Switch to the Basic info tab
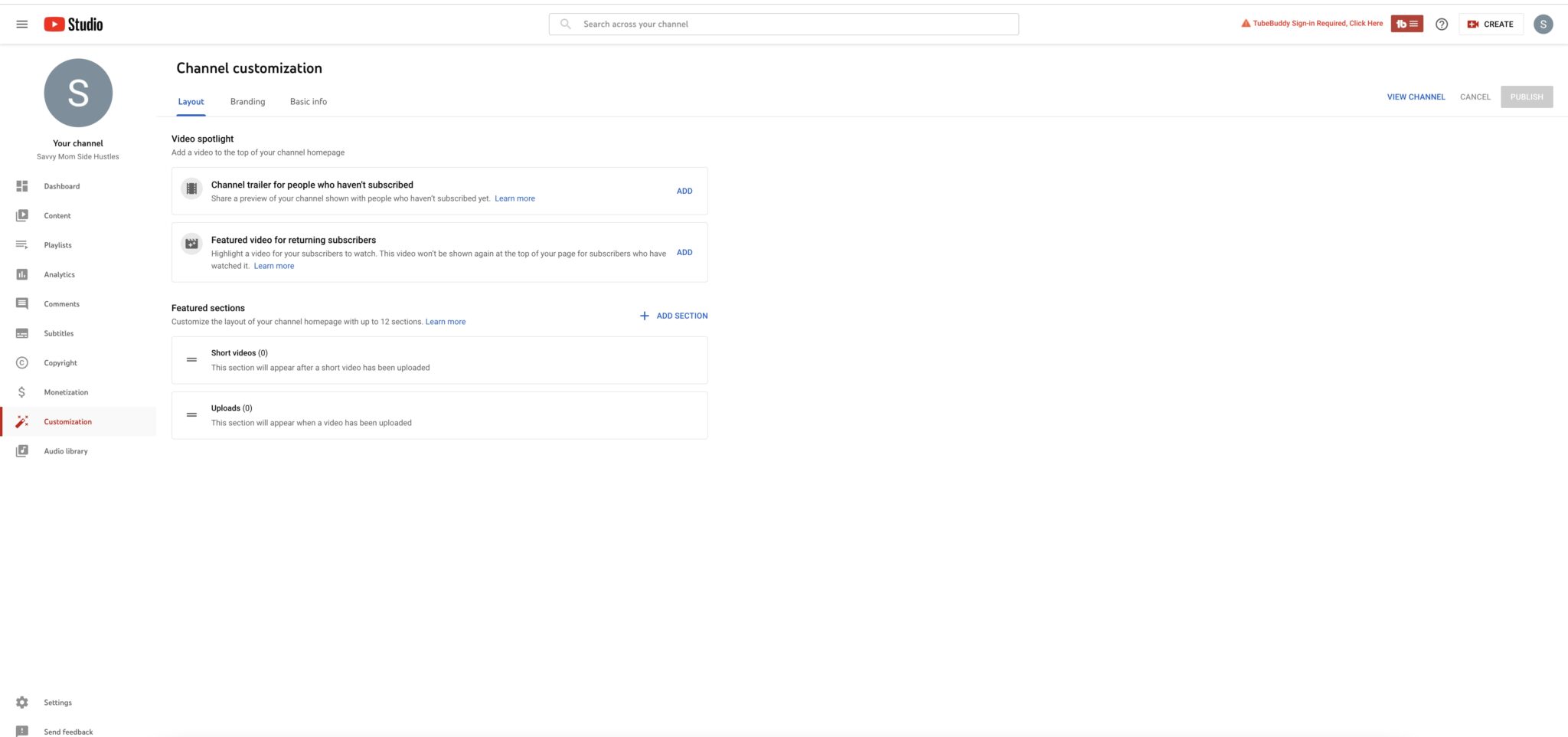 (x=308, y=101)
